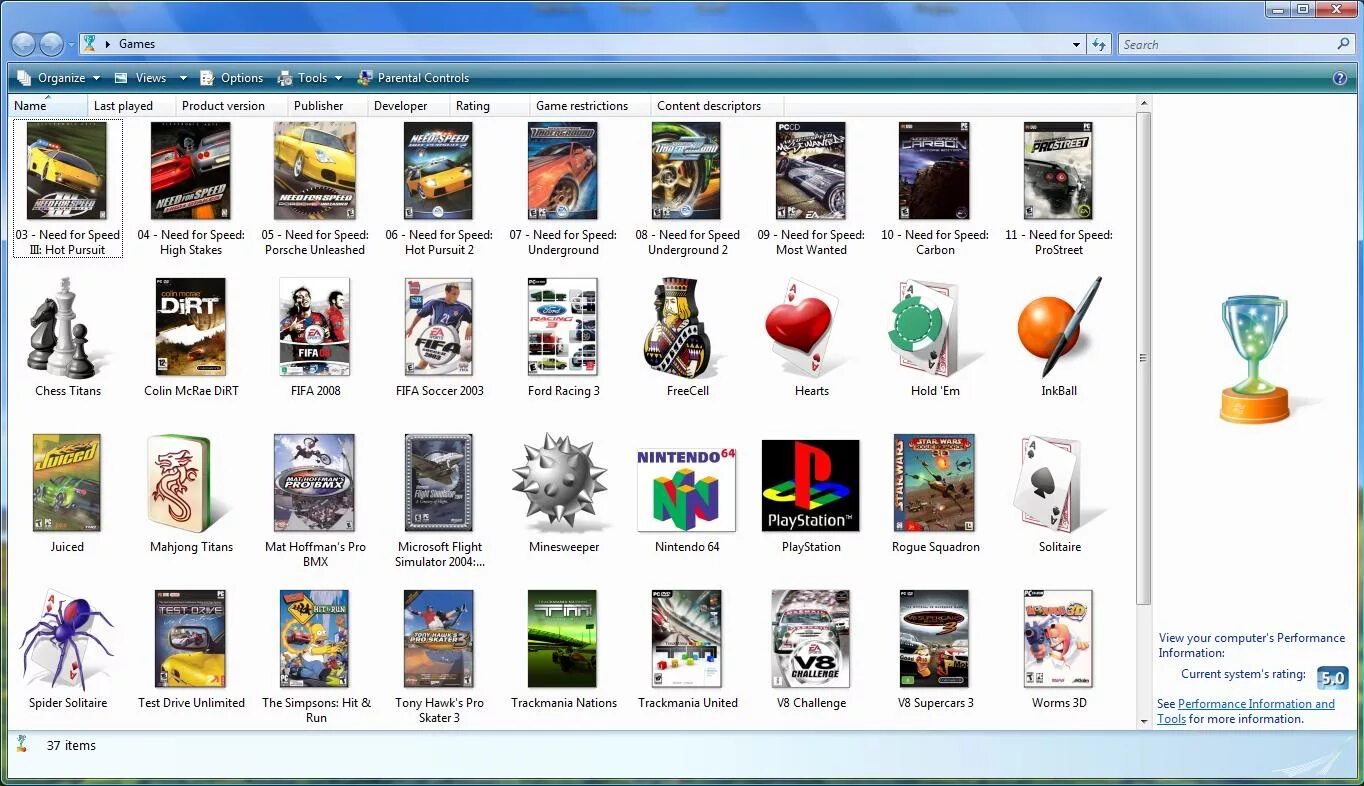Select the Spider Solitaire icon
Image resolution: width=1364 pixels, height=786 pixels.
click(66, 639)
